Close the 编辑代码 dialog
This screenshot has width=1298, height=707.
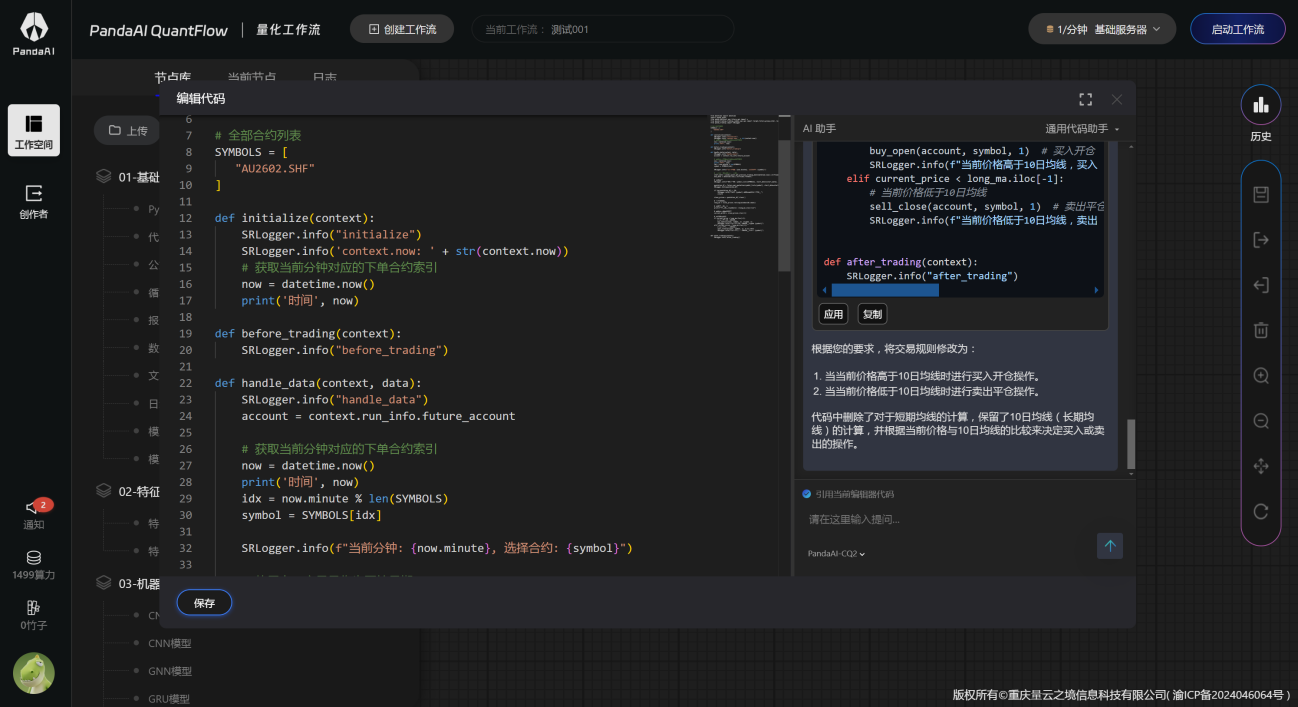(x=1117, y=99)
